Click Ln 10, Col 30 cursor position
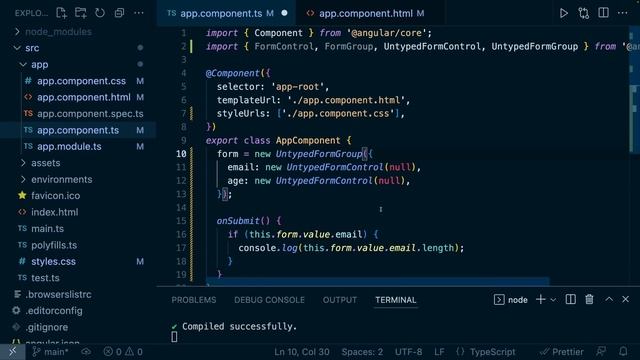This screenshot has width=640, height=360. [x=302, y=352]
